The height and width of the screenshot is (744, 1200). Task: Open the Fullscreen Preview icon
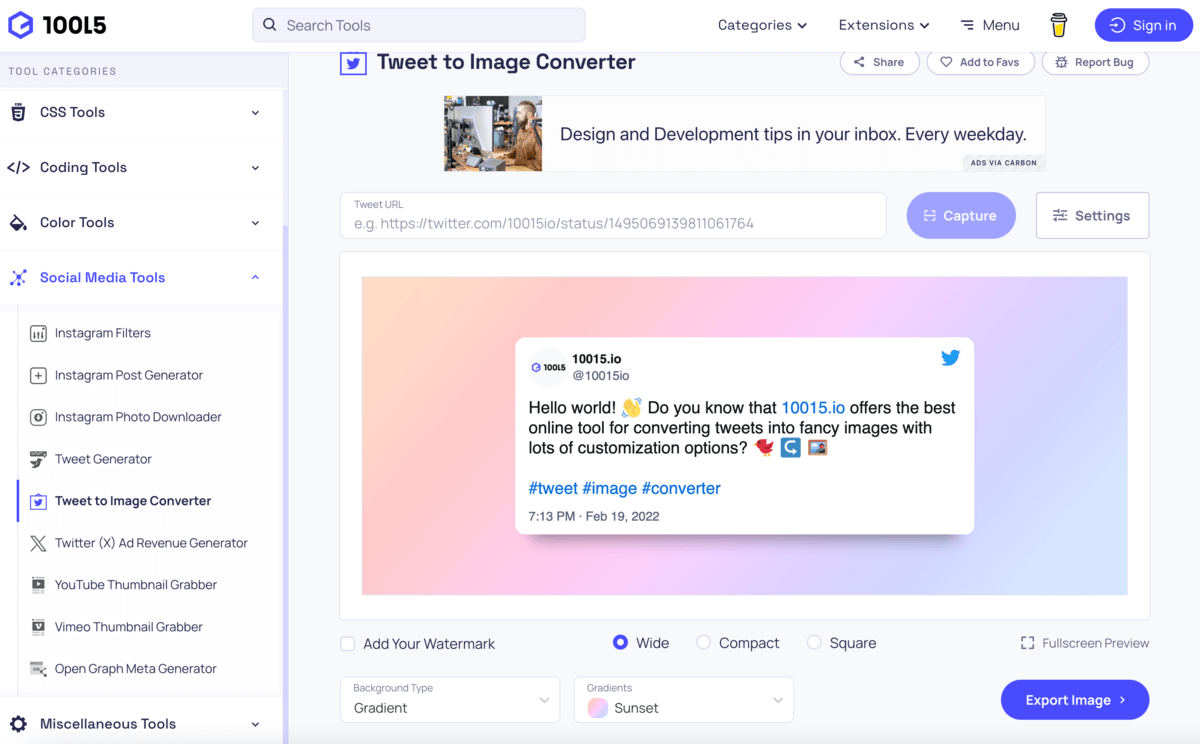[x=1027, y=643]
